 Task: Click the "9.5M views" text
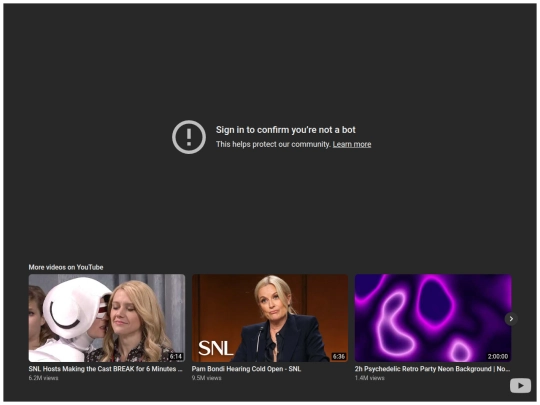207,378
